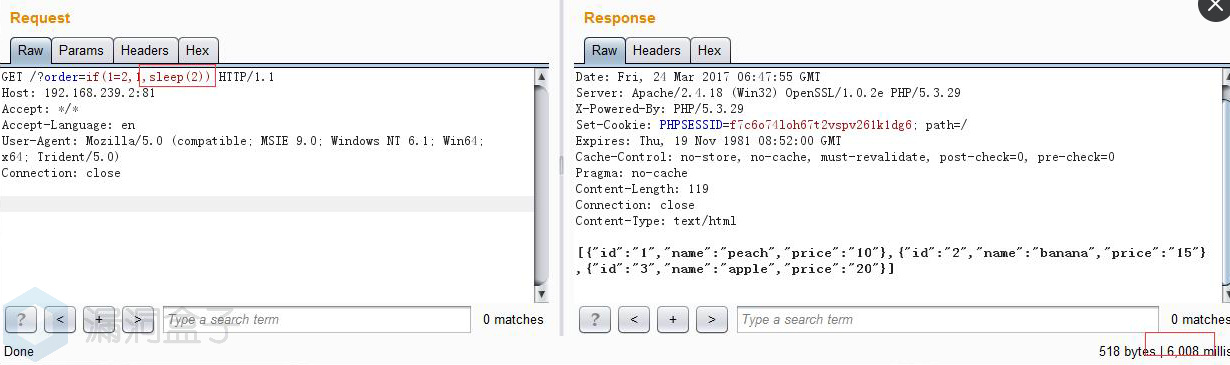Open the request Hex tab
This screenshot has width=1230, height=365.
[x=198, y=51]
